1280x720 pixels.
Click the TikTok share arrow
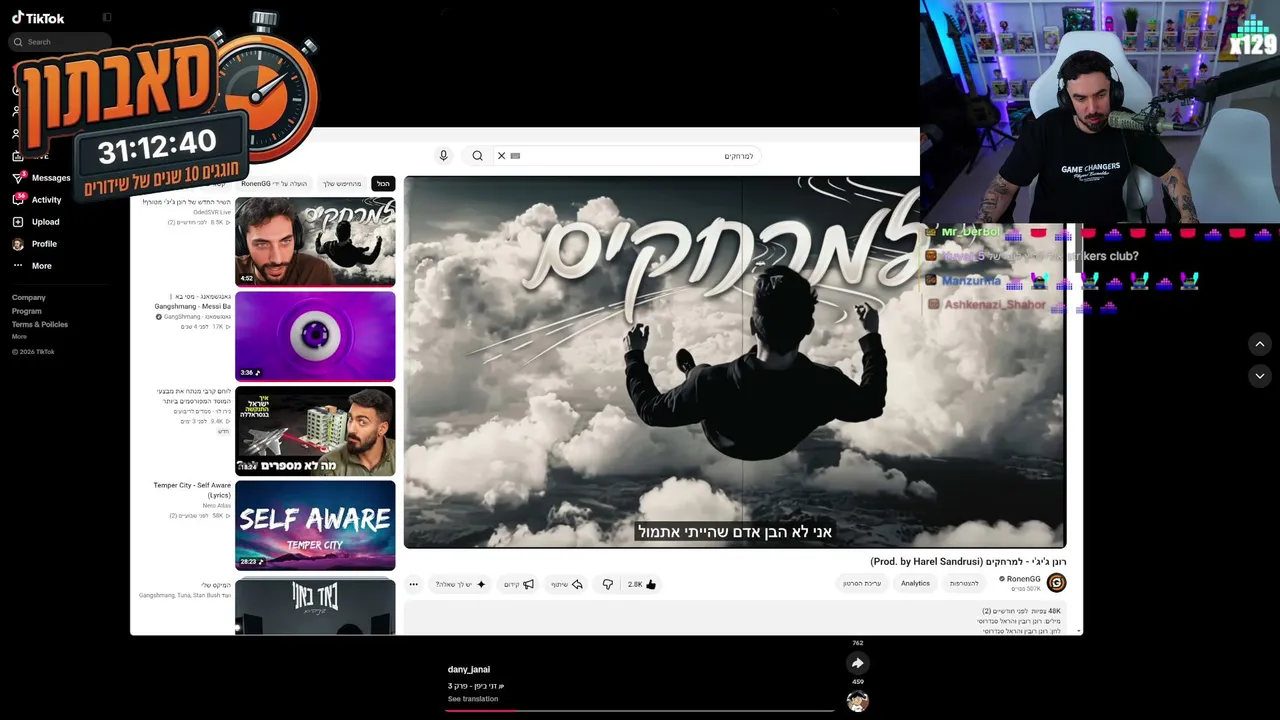click(x=857, y=663)
